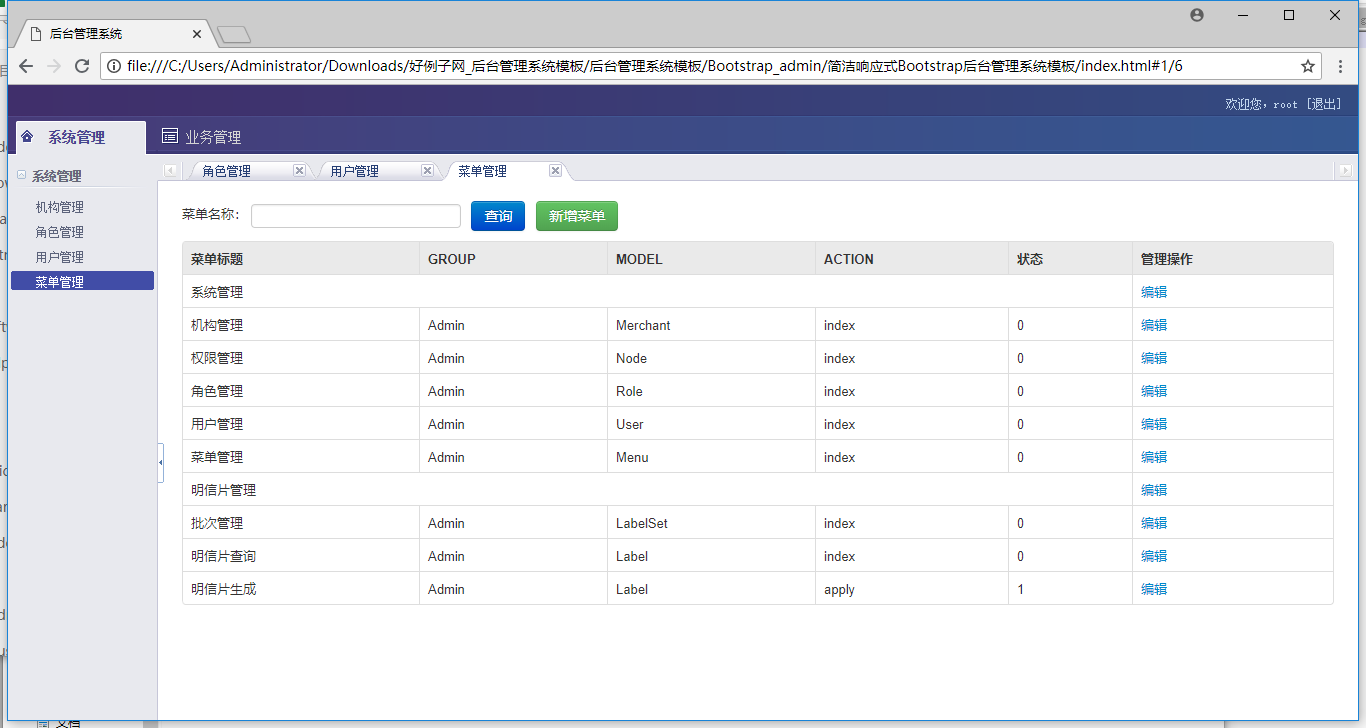Open the 业务管理 top navigation tab

point(201,137)
